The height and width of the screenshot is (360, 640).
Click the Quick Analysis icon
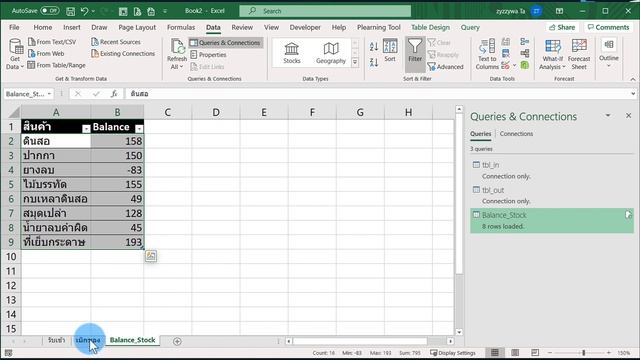point(151,256)
